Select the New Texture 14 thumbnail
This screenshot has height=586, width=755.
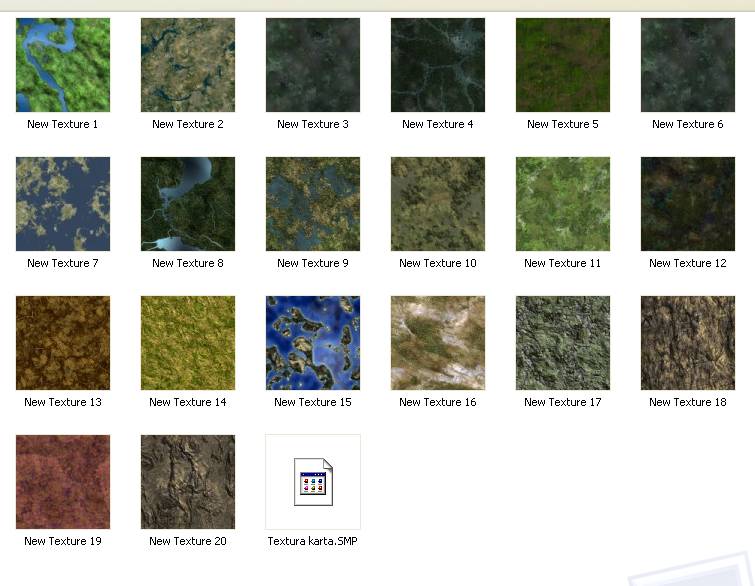point(188,343)
